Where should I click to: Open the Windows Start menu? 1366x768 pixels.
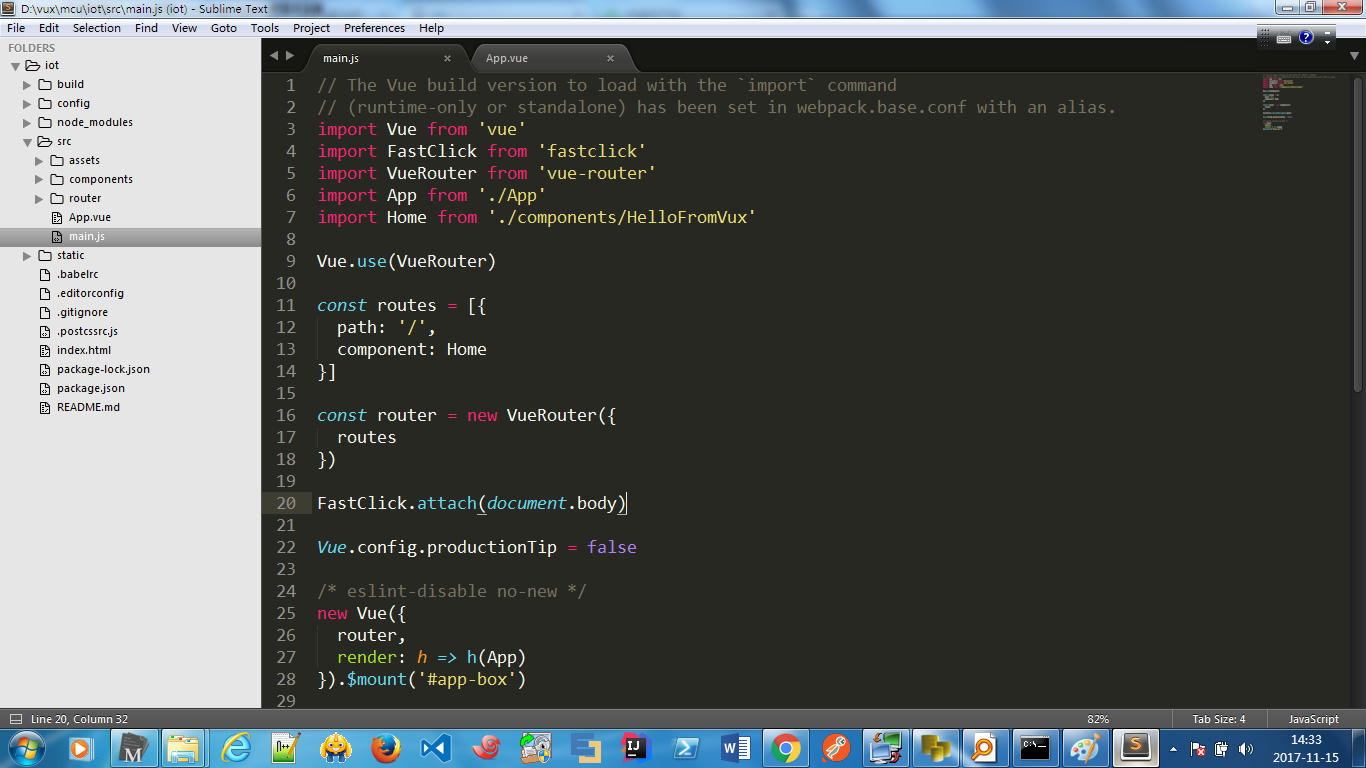pos(25,748)
